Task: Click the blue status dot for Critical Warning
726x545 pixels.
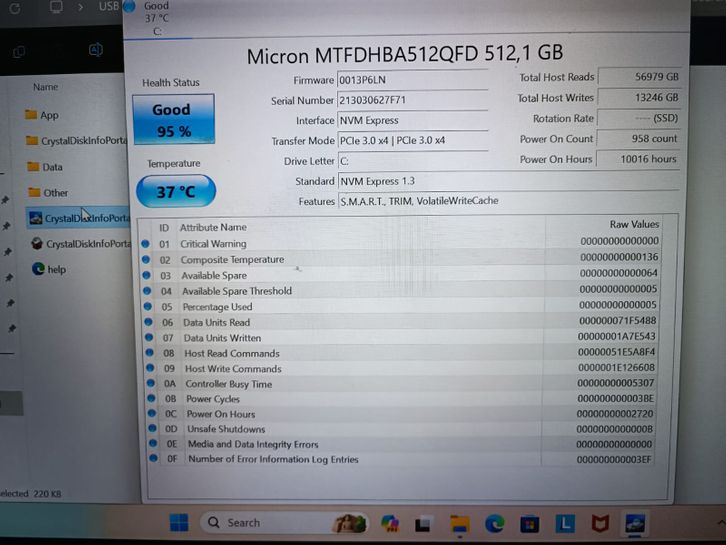Action: tap(145, 244)
